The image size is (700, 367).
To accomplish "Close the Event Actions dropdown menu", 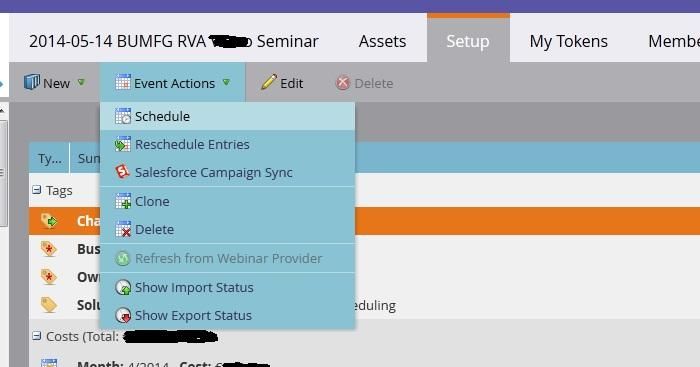I will click(172, 83).
